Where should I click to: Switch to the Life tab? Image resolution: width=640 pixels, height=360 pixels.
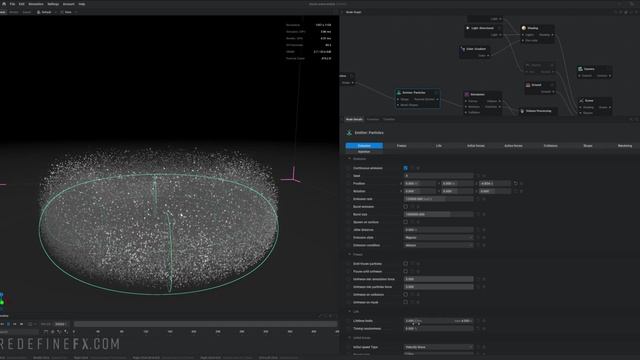pyautogui.click(x=439, y=146)
